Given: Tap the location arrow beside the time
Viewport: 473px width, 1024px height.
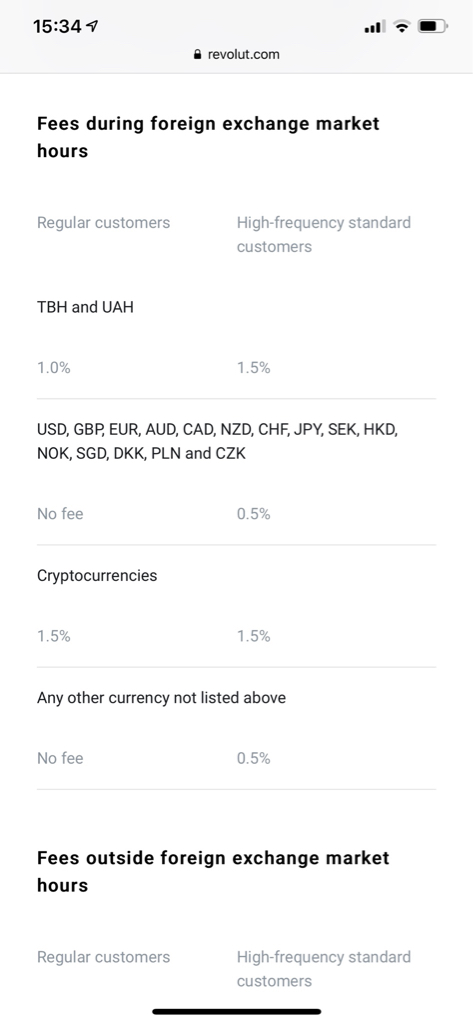Looking at the screenshot, I should click(92, 26).
